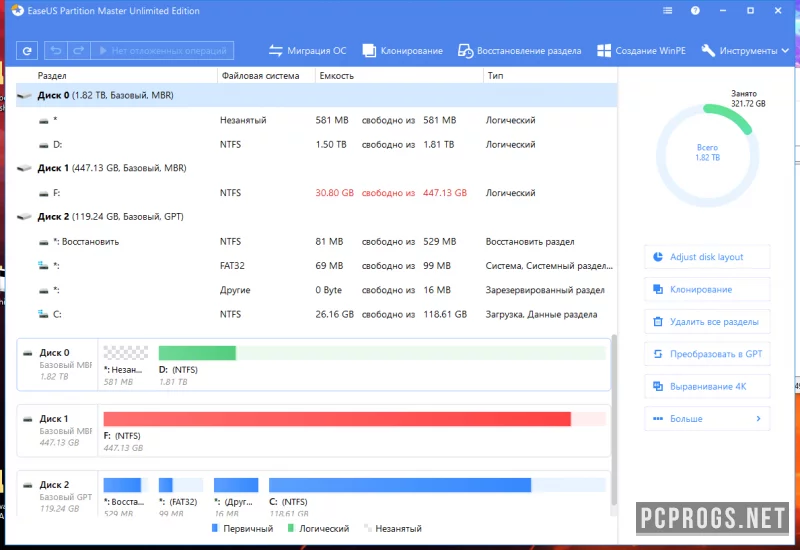
Task: Click the Undo arrow button
Action: click(56, 51)
